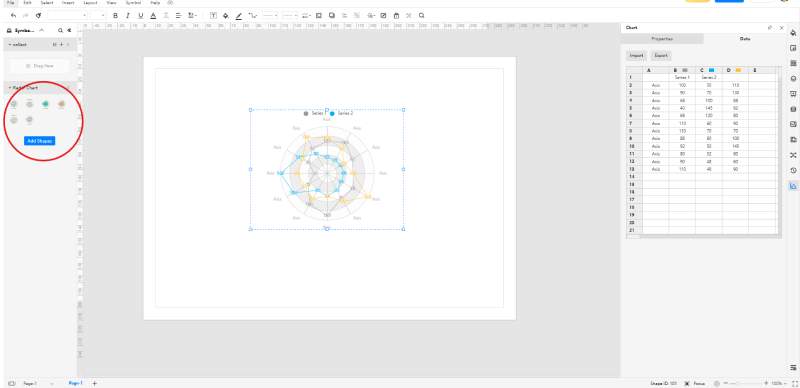Toggle Focus mode in status bar
Image resolution: width=800 pixels, height=388 pixels.
(x=696, y=383)
